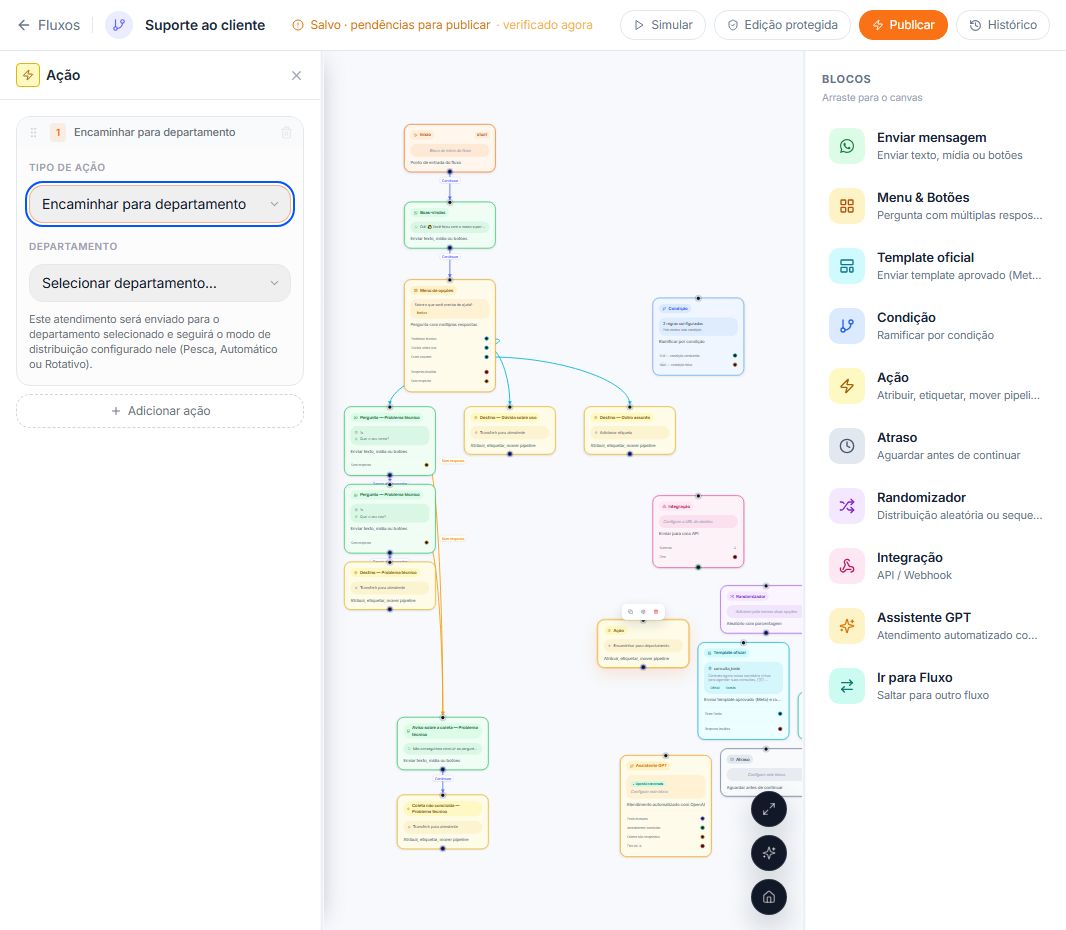Click the lightning icon of the Ação block
Image resolution: width=1066 pixels, height=930 pixels.
(847, 386)
